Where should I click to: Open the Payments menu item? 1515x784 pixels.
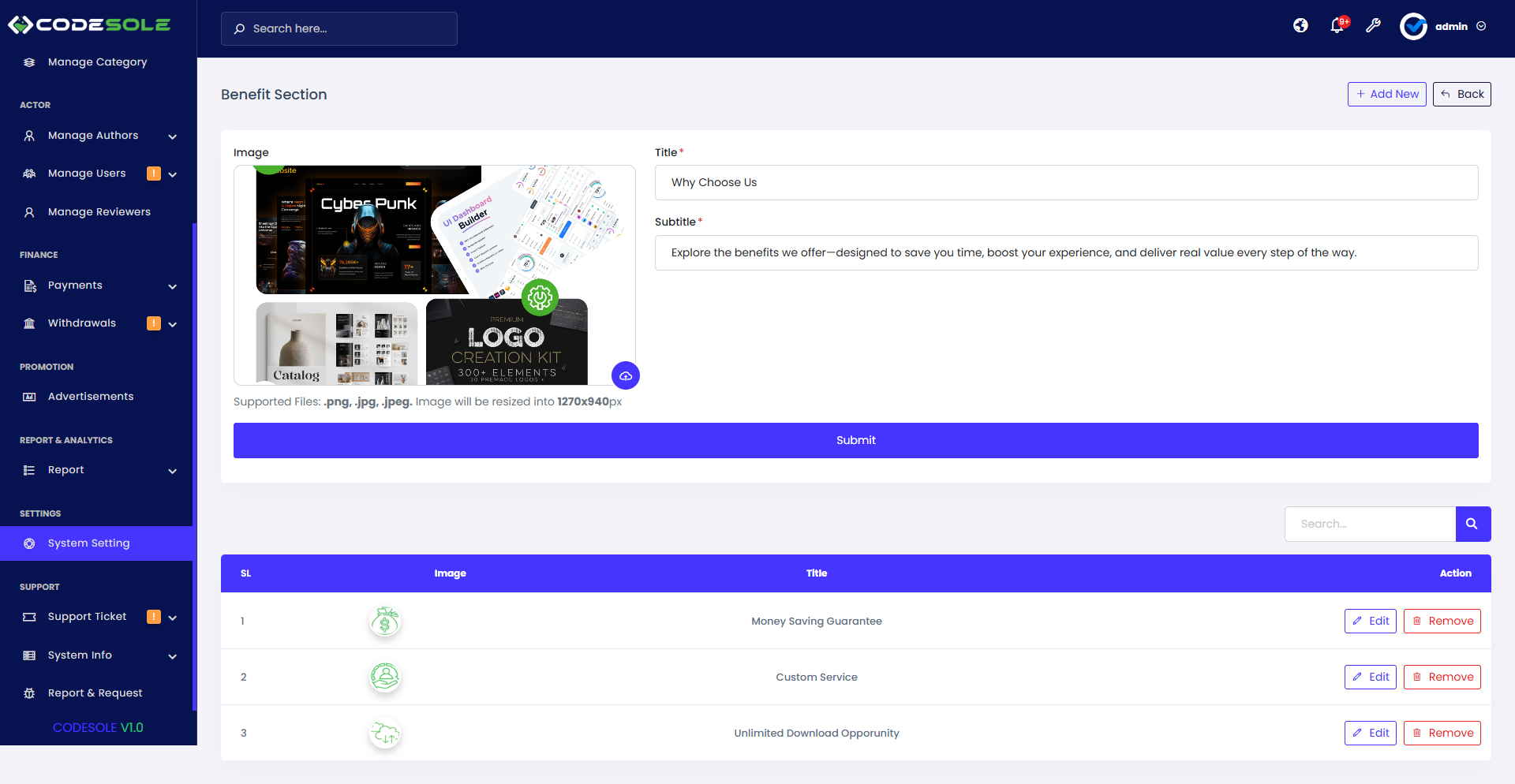point(96,286)
